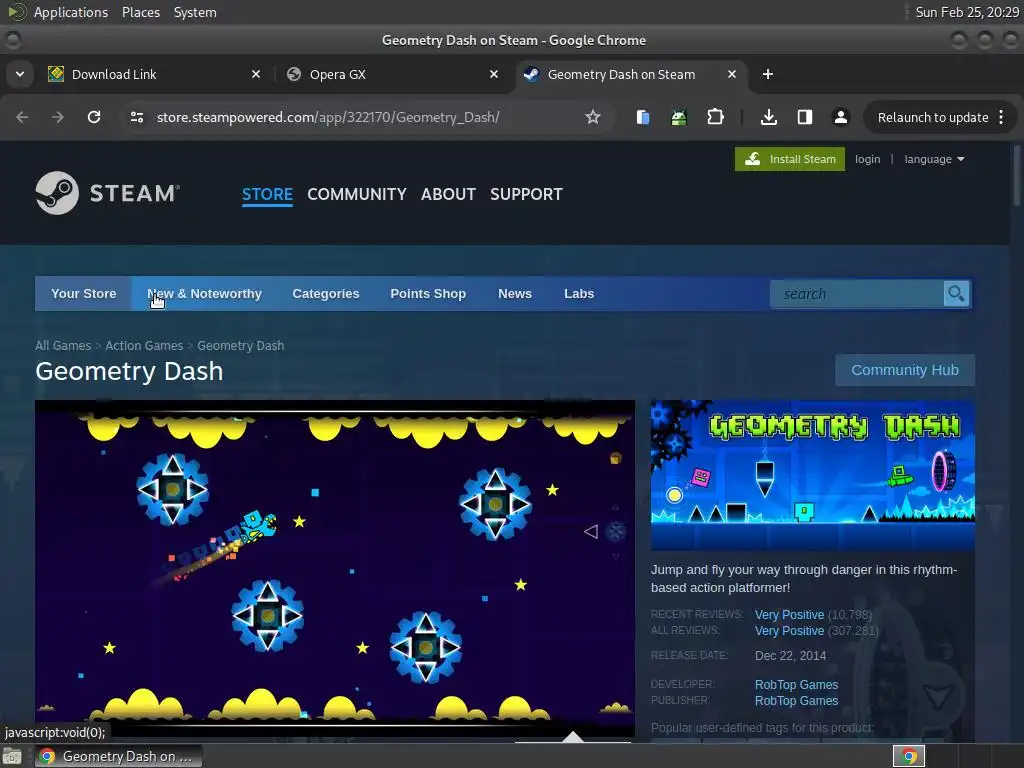Screen dimensions: 1024x768
Task: Click the clock showing Sun Feb 25
Action: pos(967,12)
